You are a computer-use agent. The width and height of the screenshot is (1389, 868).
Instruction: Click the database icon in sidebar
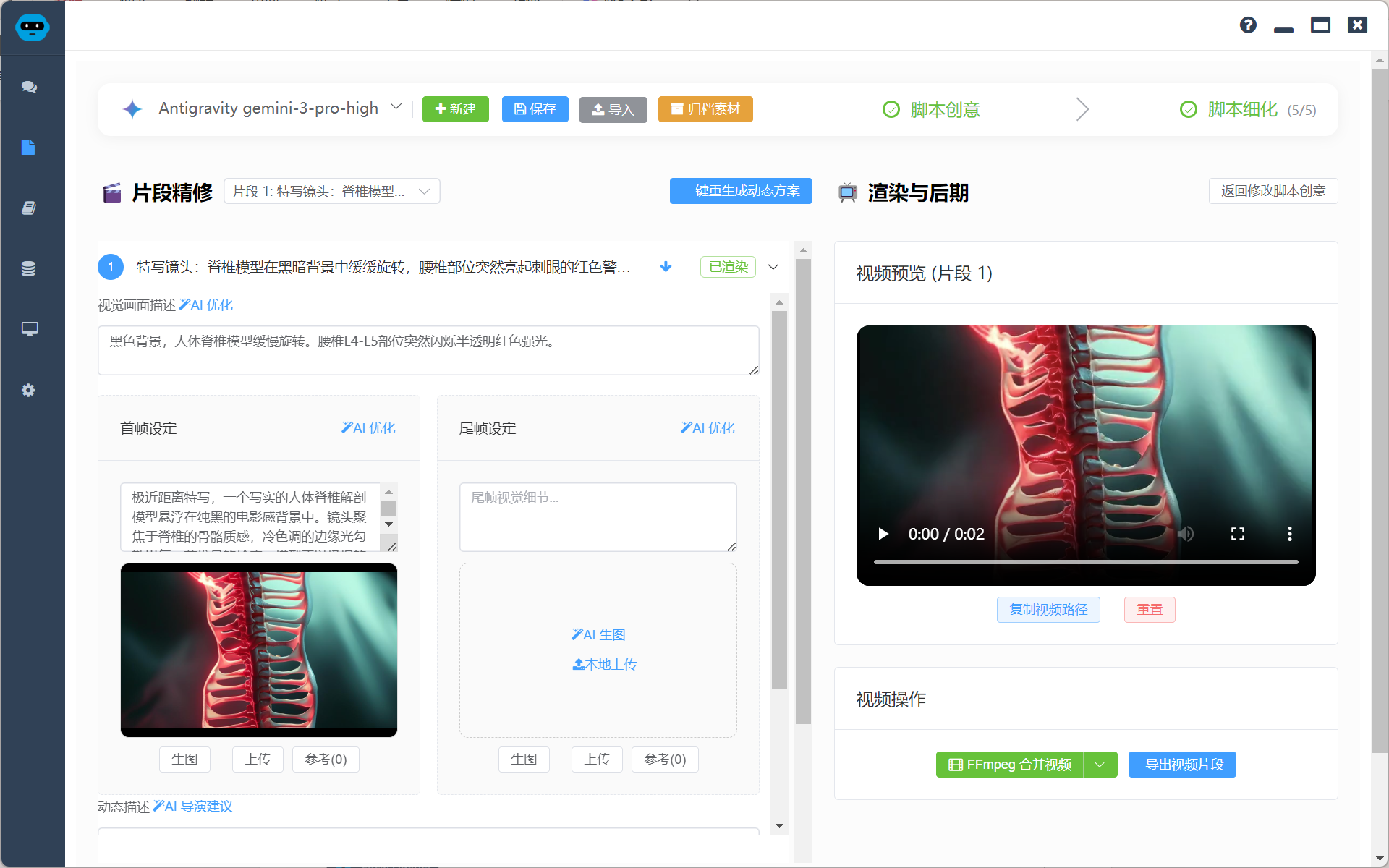pos(28,268)
